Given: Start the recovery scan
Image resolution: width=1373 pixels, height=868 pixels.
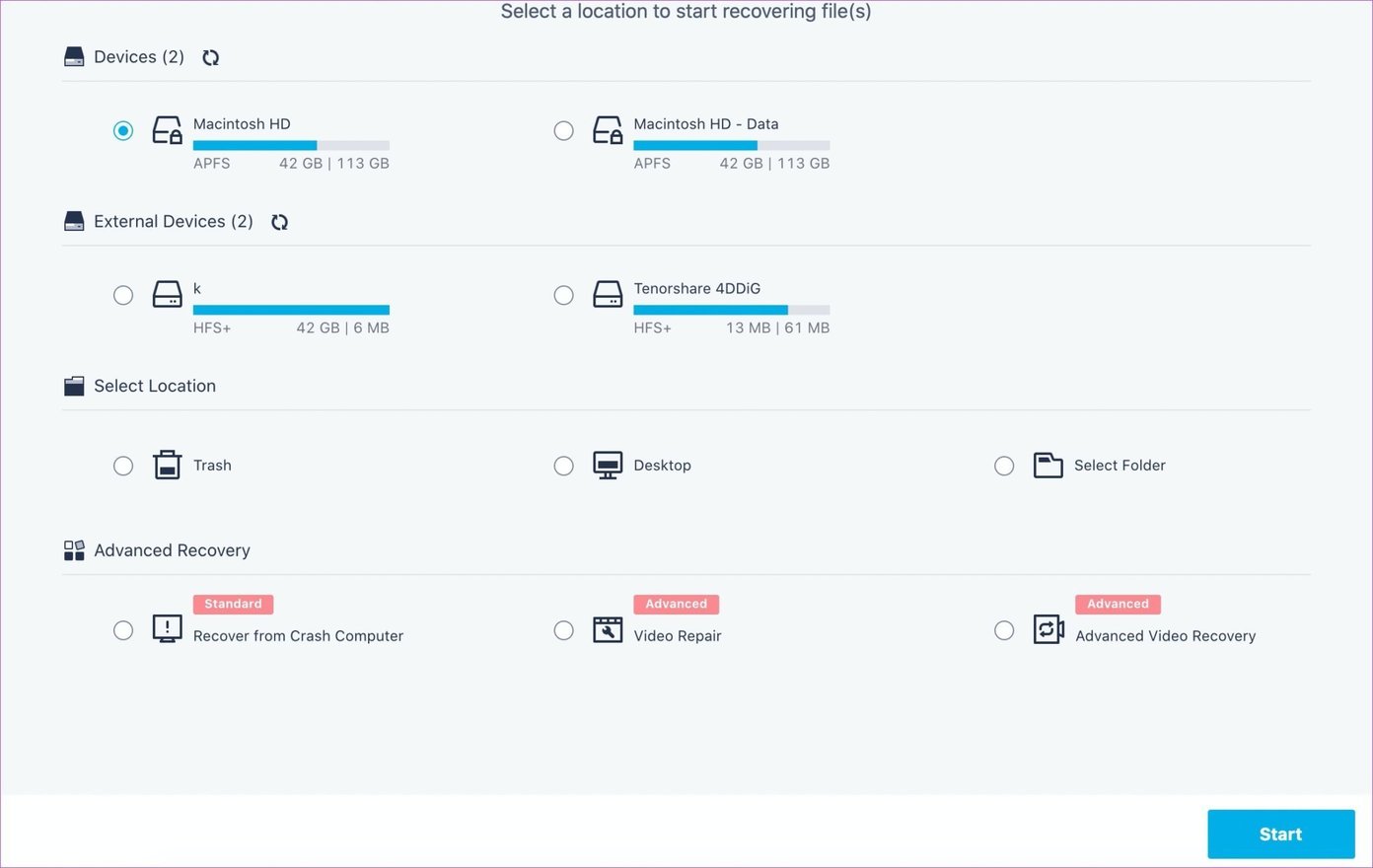Looking at the screenshot, I should 1281,834.
